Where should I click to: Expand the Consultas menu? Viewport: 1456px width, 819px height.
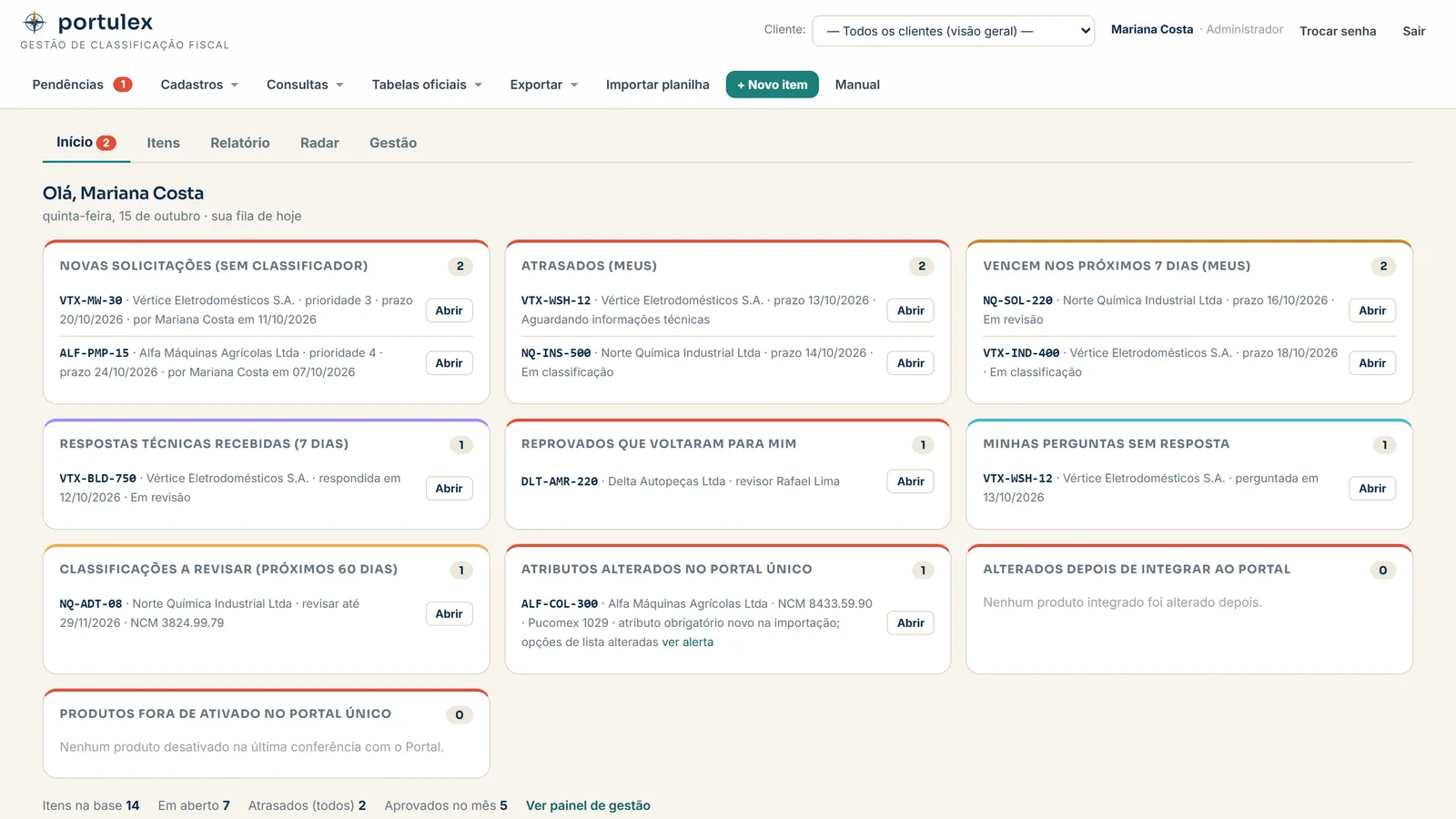pyautogui.click(x=305, y=85)
